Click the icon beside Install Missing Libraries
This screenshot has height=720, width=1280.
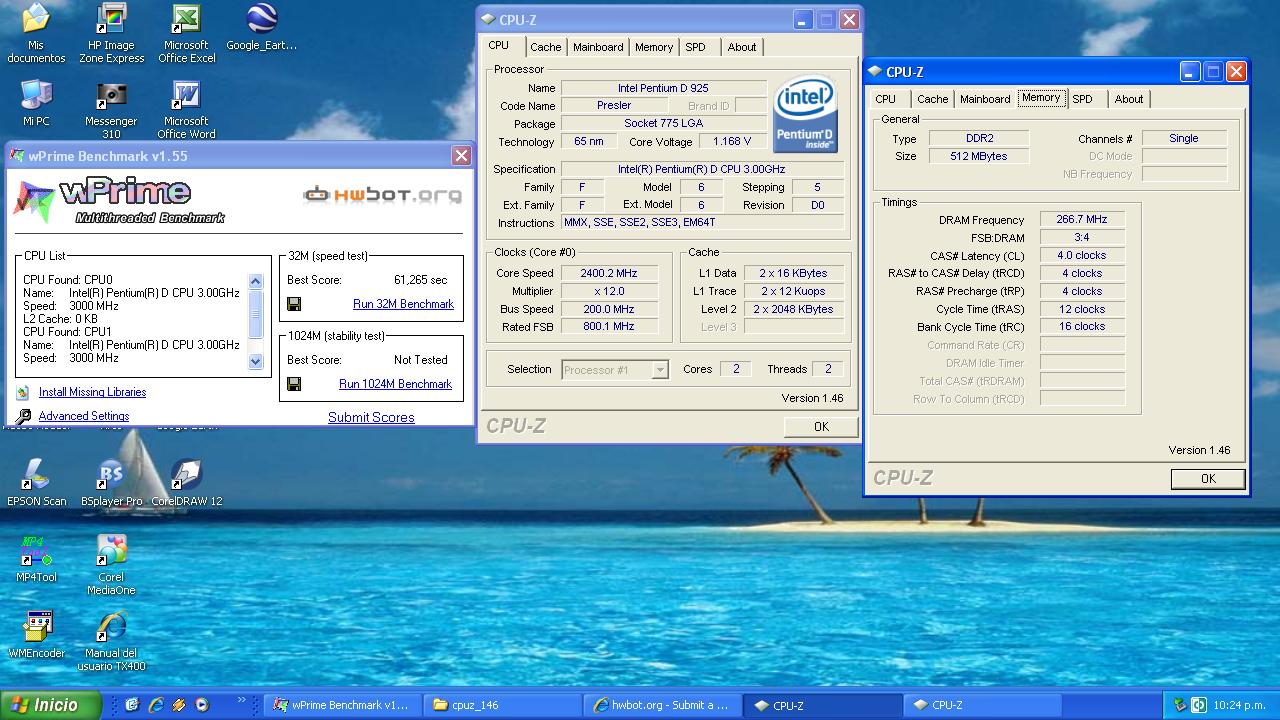[23, 392]
